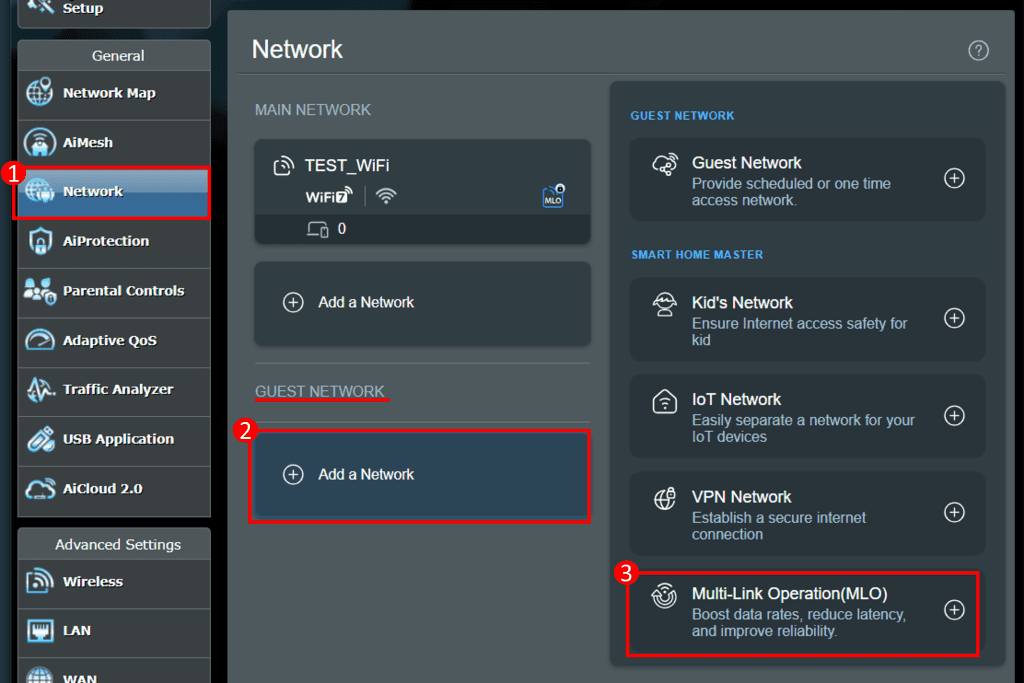The image size is (1024, 683).
Task: Click the Wireless signal icon
Action: (40, 581)
